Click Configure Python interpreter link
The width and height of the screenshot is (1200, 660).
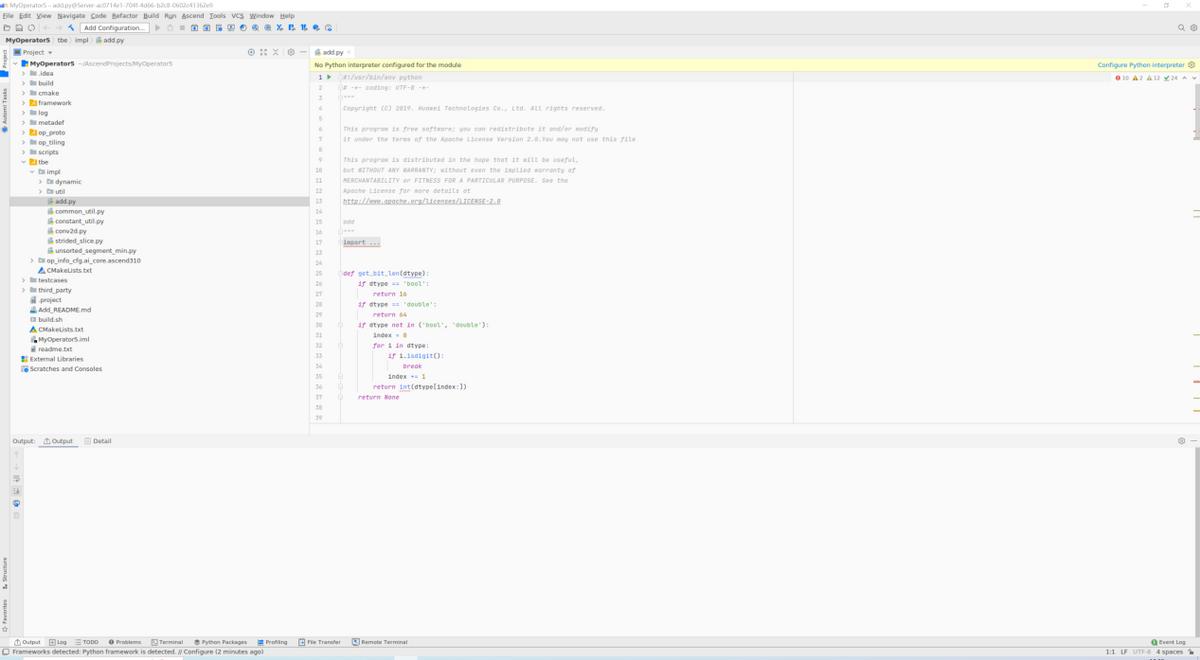tap(1143, 65)
